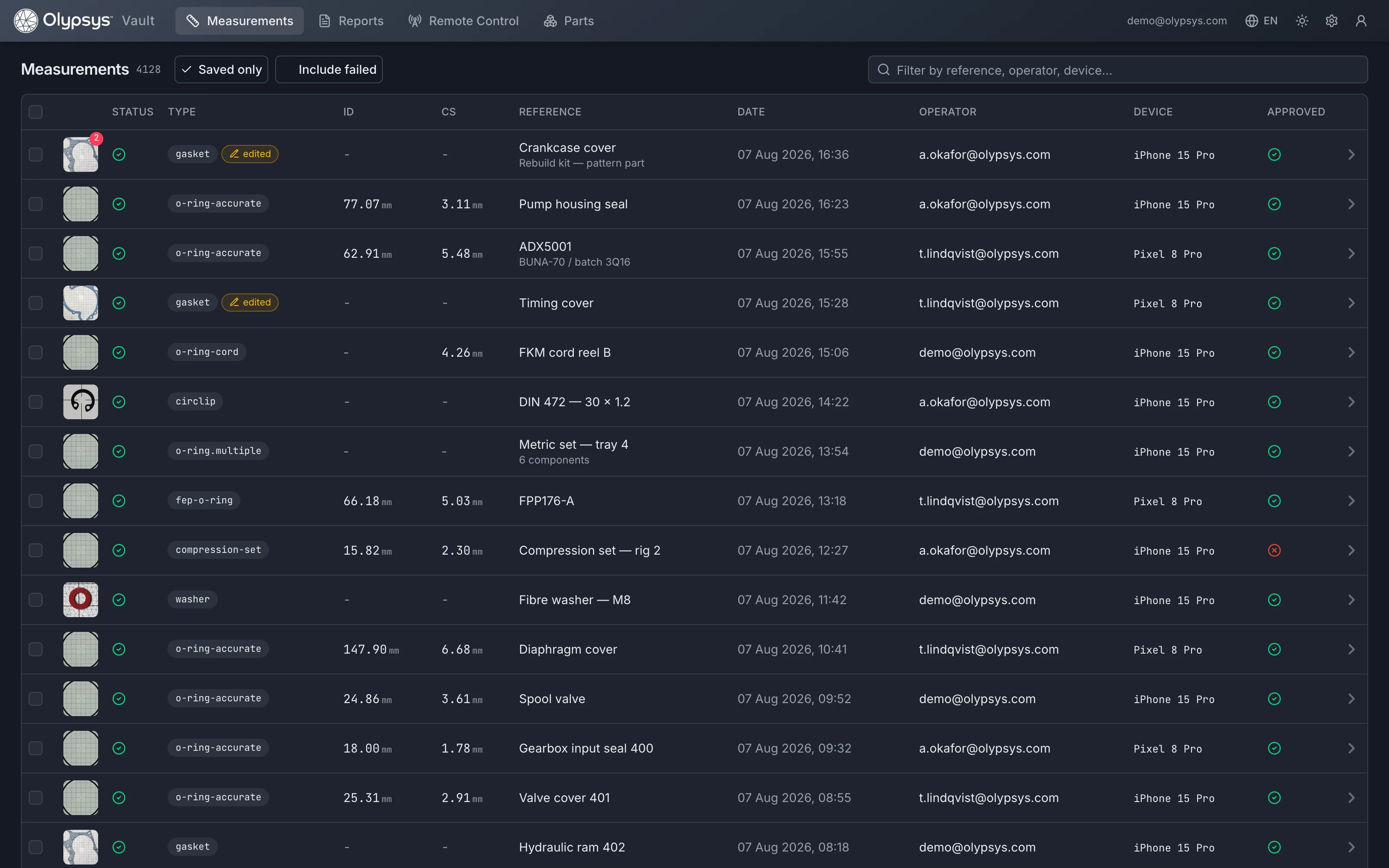Screen dimensions: 1389x868
Task: Expand Pump housing seal row chevron
Action: (x=1351, y=204)
